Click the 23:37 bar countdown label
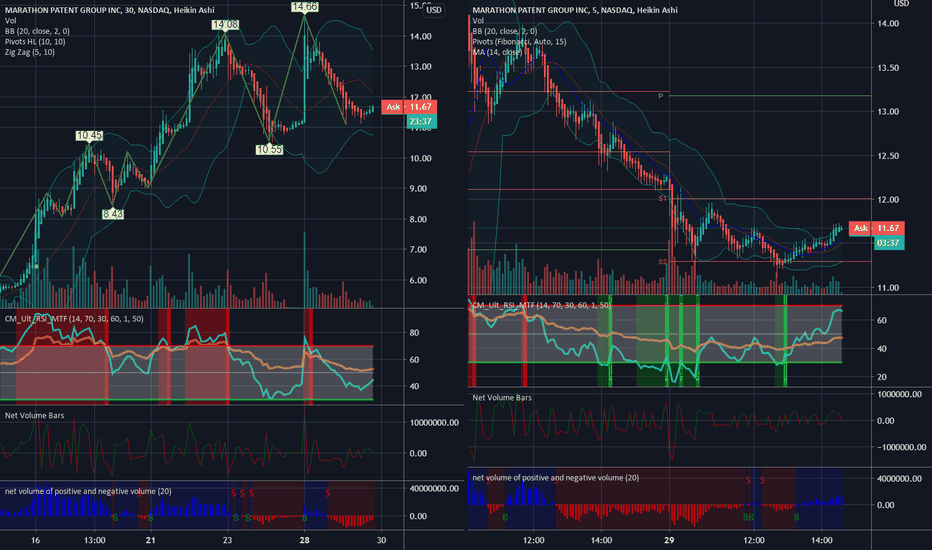Screen dimensions: 932x550 click(421, 121)
